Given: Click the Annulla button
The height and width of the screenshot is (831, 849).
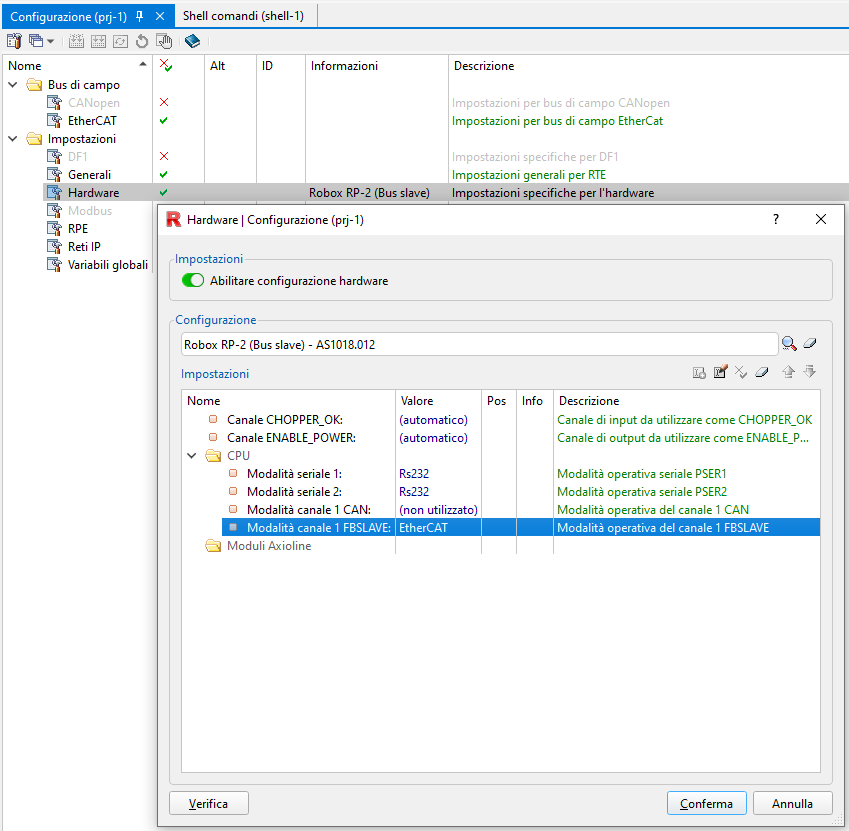Looking at the screenshot, I should (x=793, y=803).
